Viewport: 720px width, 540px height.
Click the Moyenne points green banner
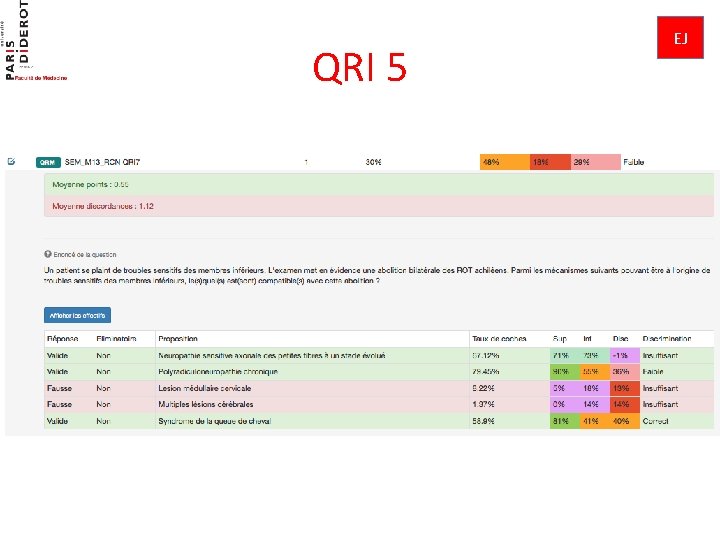(x=379, y=185)
